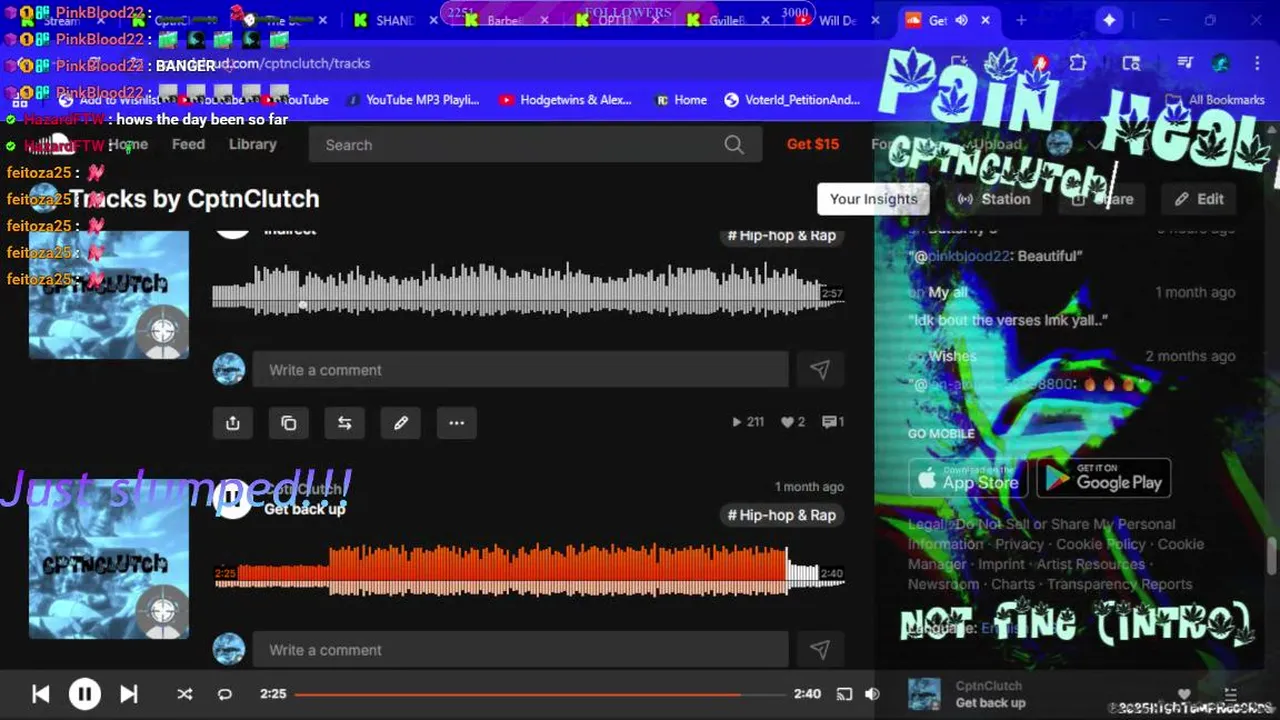Open the All Bookmarks folder
The image size is (1280, 720).
click(x=1216, y=100)
